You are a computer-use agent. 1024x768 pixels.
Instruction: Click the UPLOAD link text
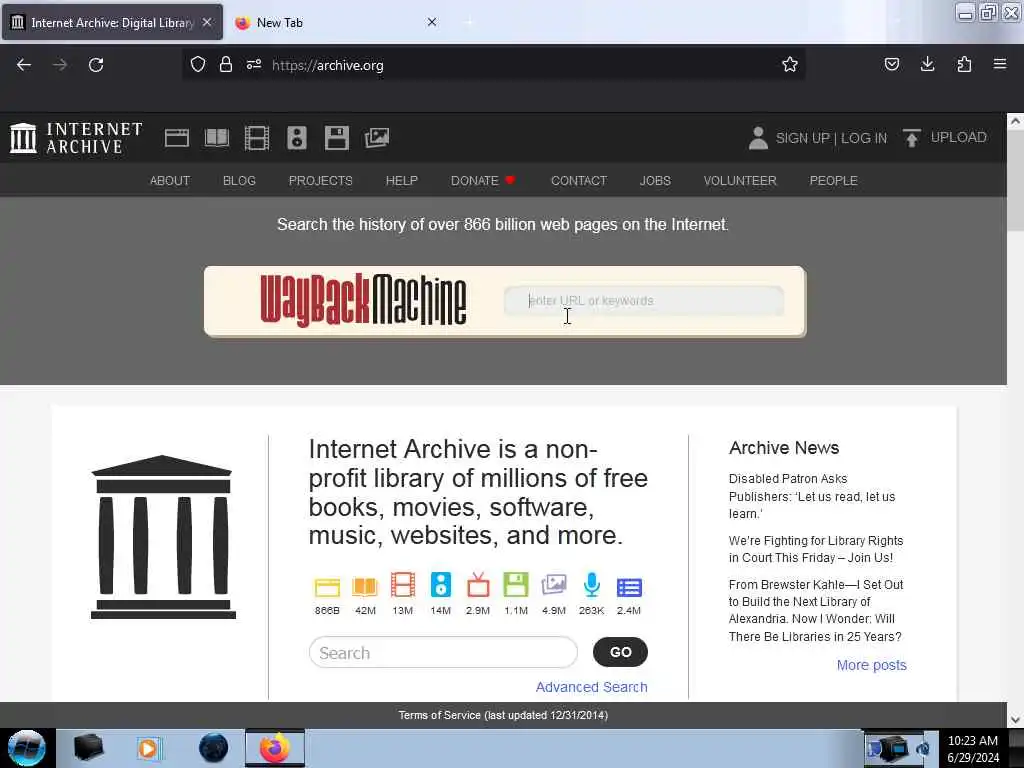[x=958, y=137]
